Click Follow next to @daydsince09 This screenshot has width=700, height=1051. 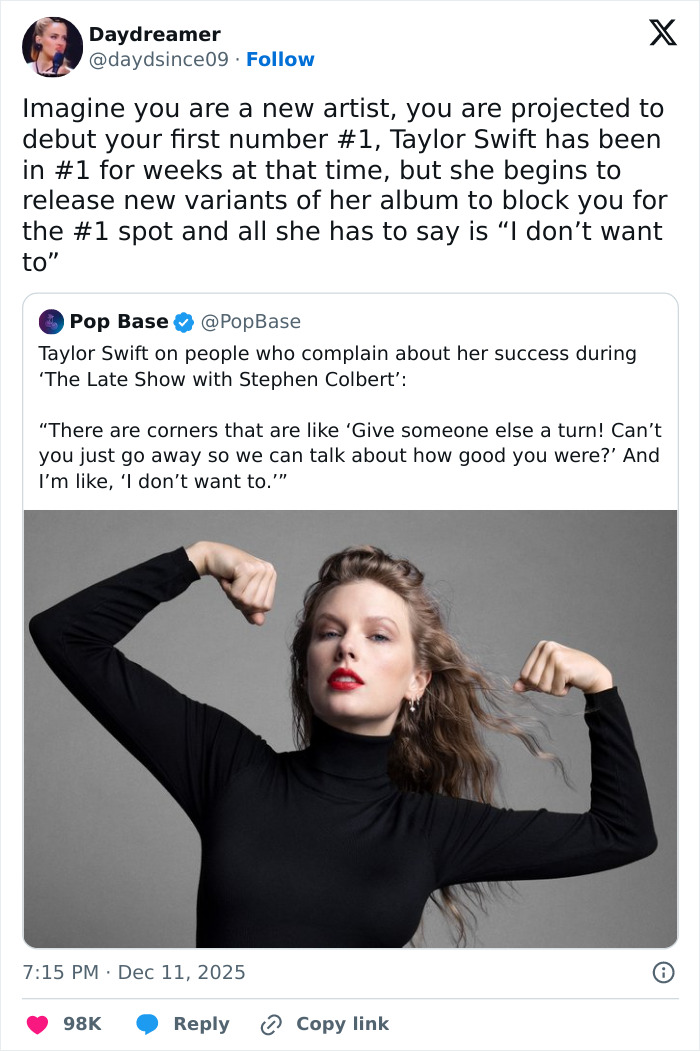(280, 59)
